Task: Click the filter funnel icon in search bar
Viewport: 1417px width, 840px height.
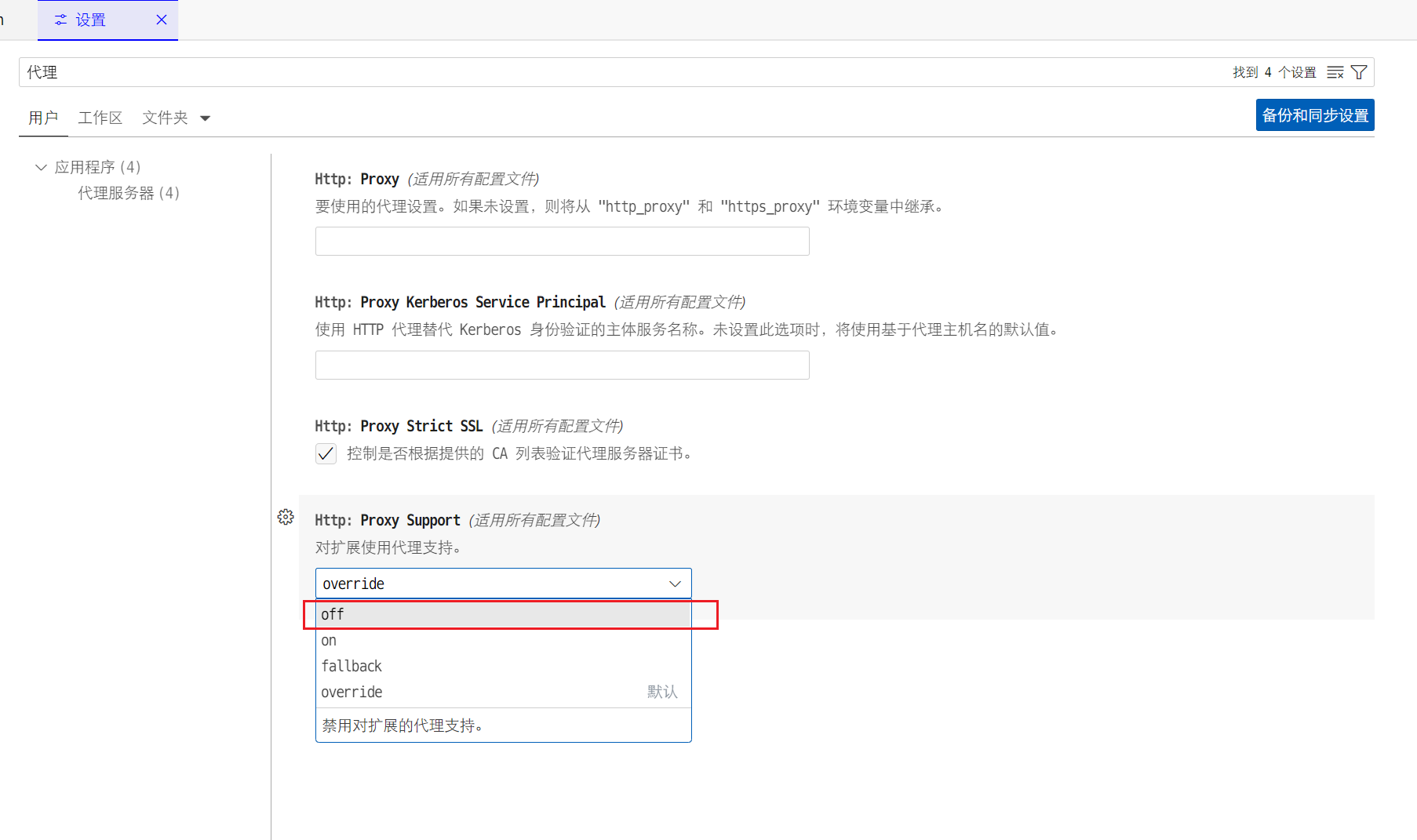Action: tap(1360, 72)
